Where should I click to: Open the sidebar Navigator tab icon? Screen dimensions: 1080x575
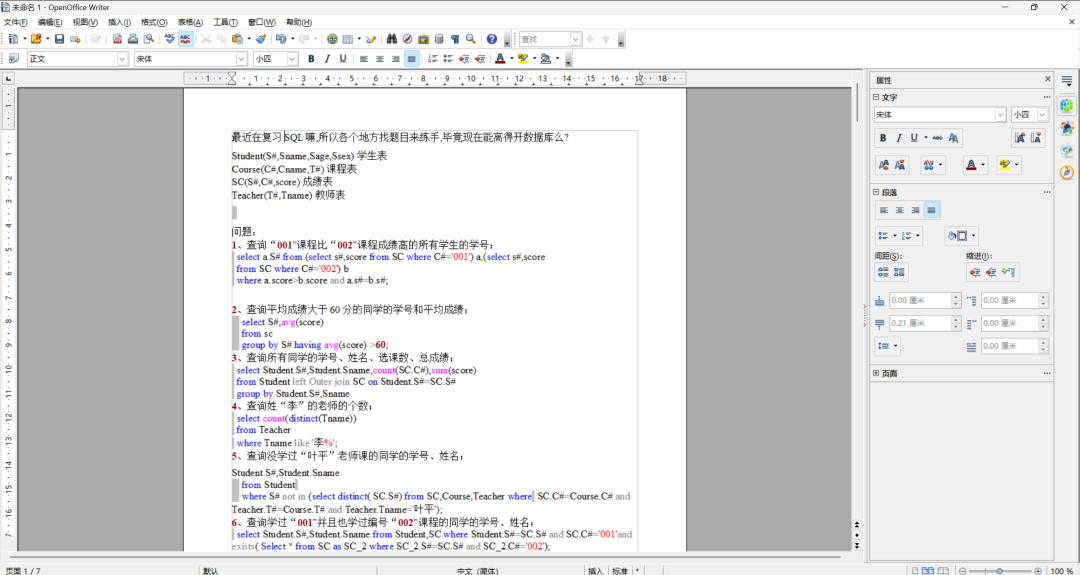1067,171
